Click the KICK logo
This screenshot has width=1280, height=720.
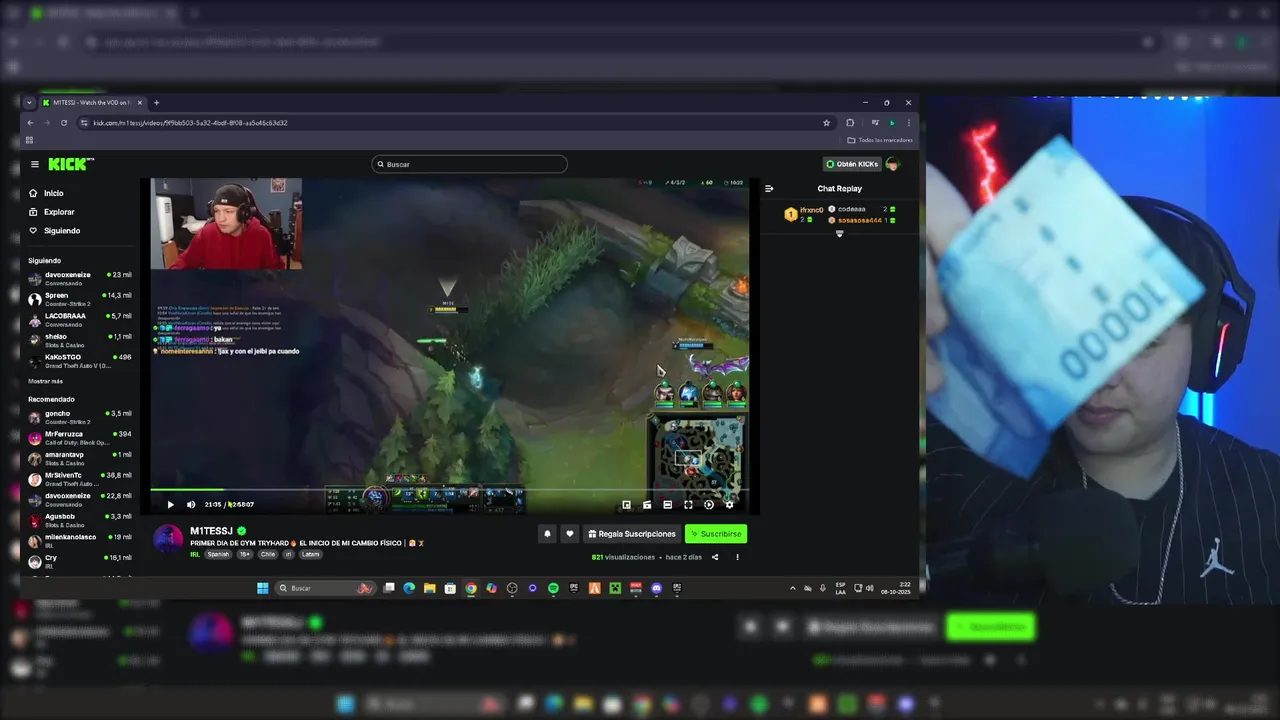[x=70, y=164]
